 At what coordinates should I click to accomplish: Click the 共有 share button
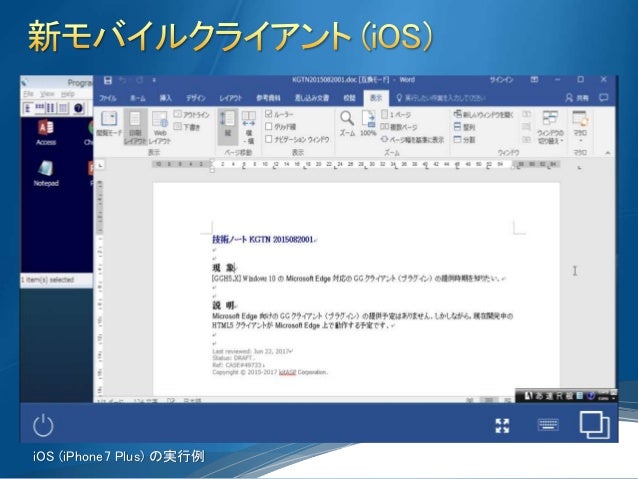(577, 98)
